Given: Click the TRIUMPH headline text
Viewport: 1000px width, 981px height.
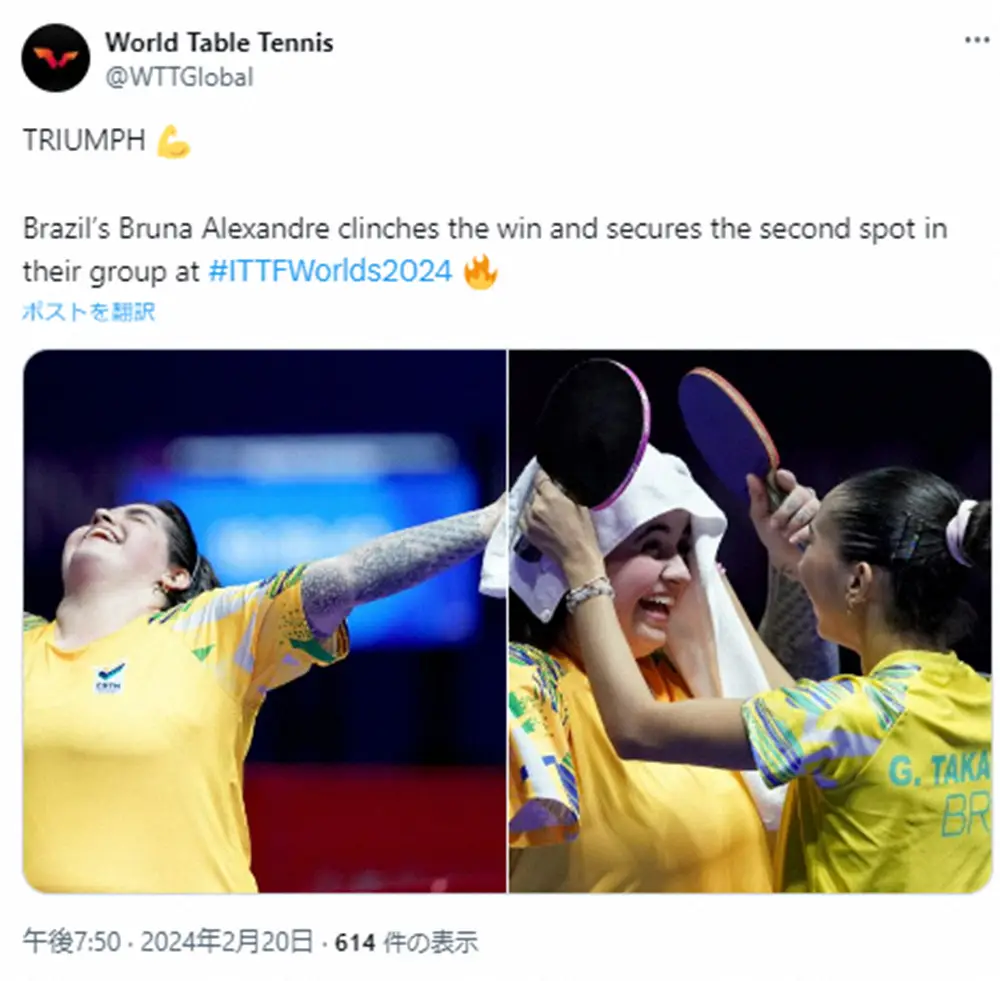Looking at the screenshot, I should click(x=84, y=140).
